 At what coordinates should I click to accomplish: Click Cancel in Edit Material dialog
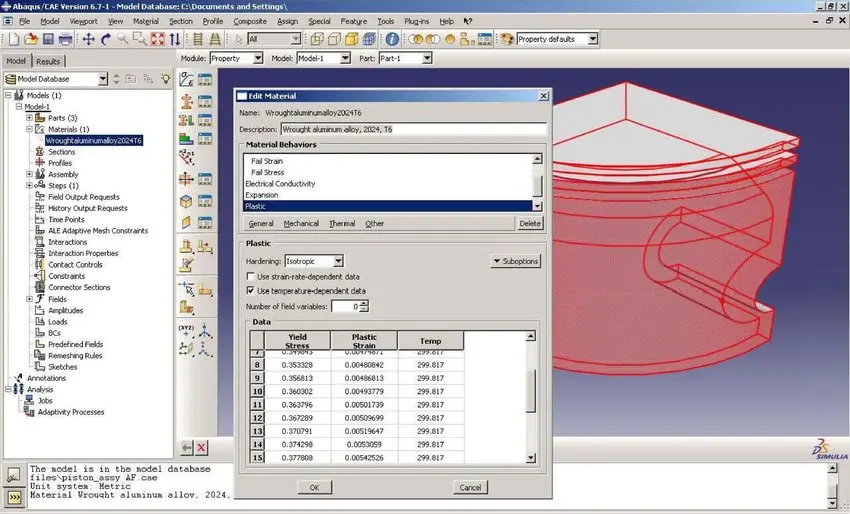coord(470,487)
